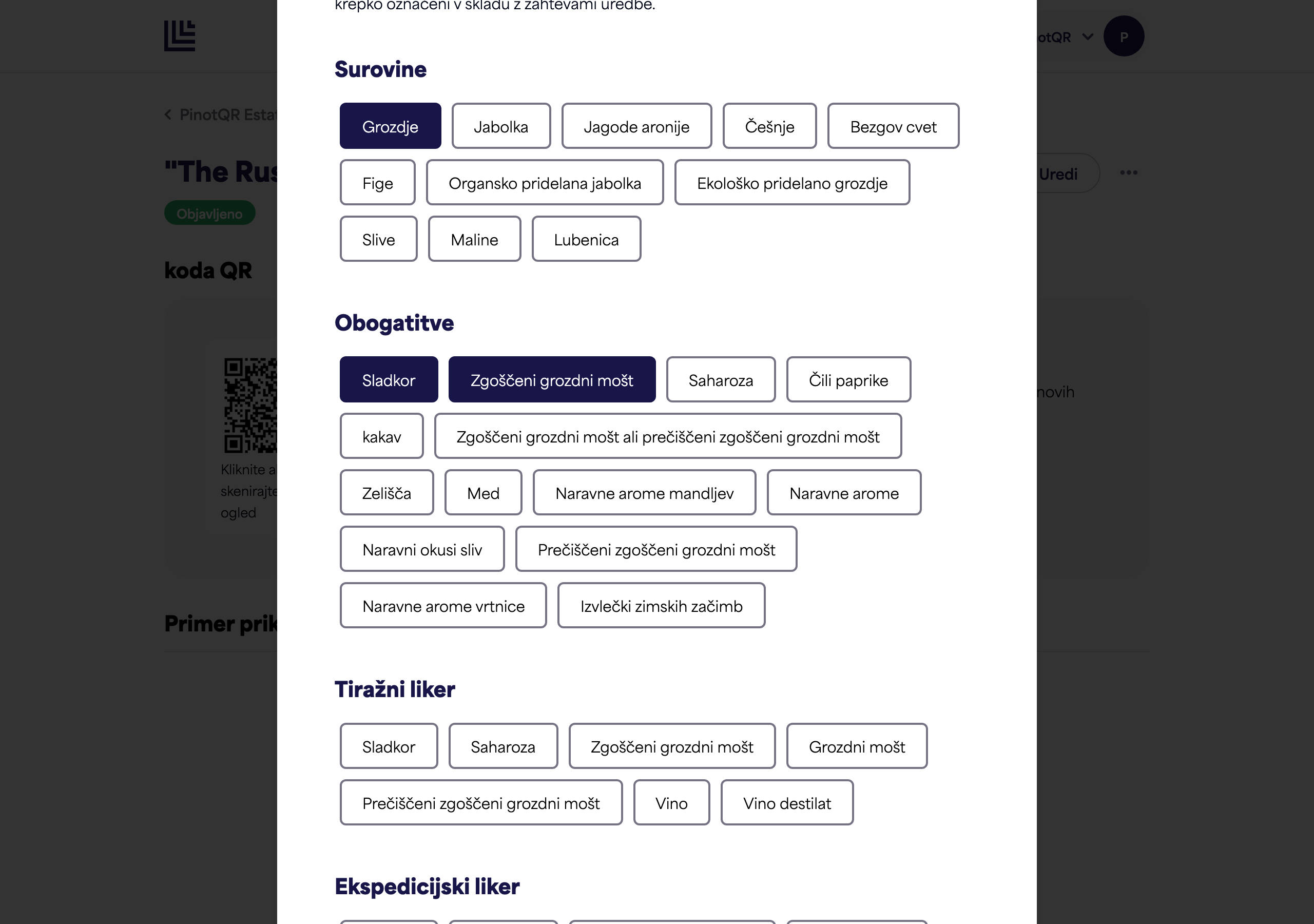The width and height of the screenshot is (1314, 924).
Task: Expand the account dropdown arrow
Action: point(1088,37)
